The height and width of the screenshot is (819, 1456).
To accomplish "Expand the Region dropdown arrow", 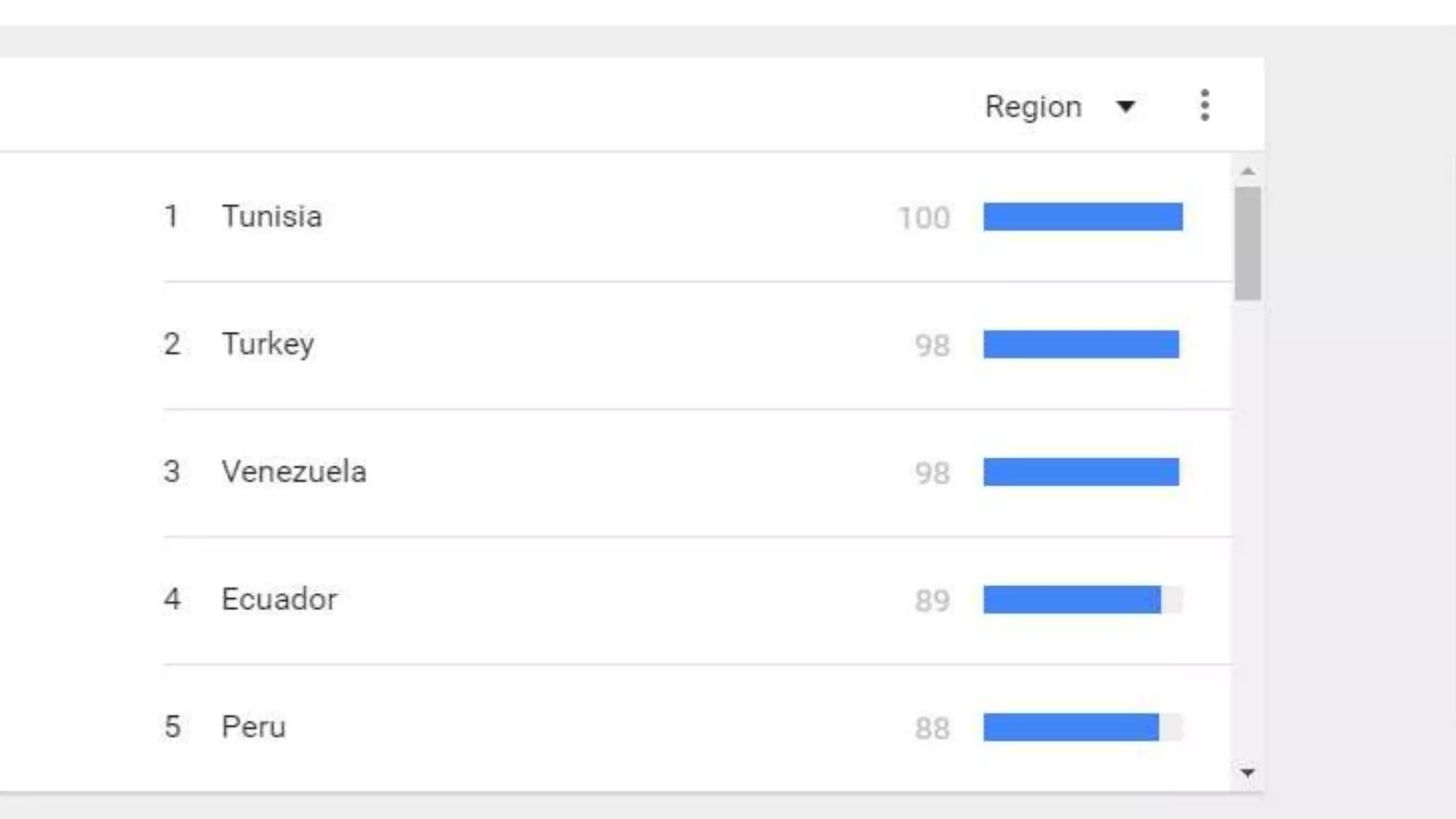I will coord(1125,107).
